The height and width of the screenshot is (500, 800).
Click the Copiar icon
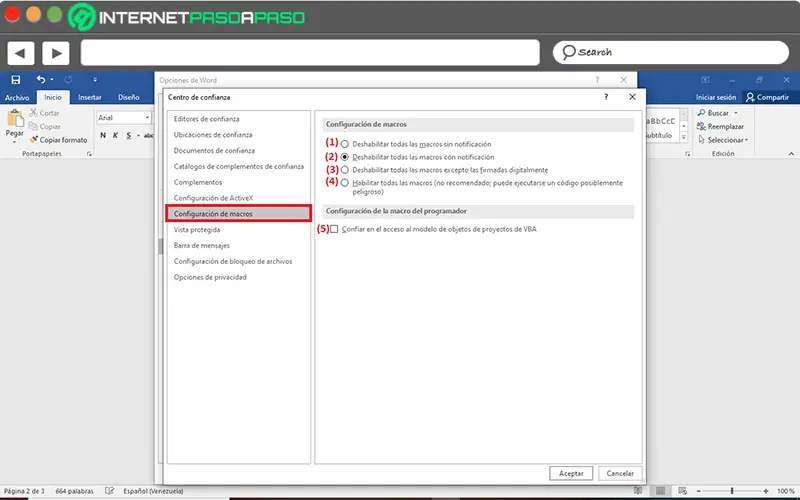(x=33, y=126)
